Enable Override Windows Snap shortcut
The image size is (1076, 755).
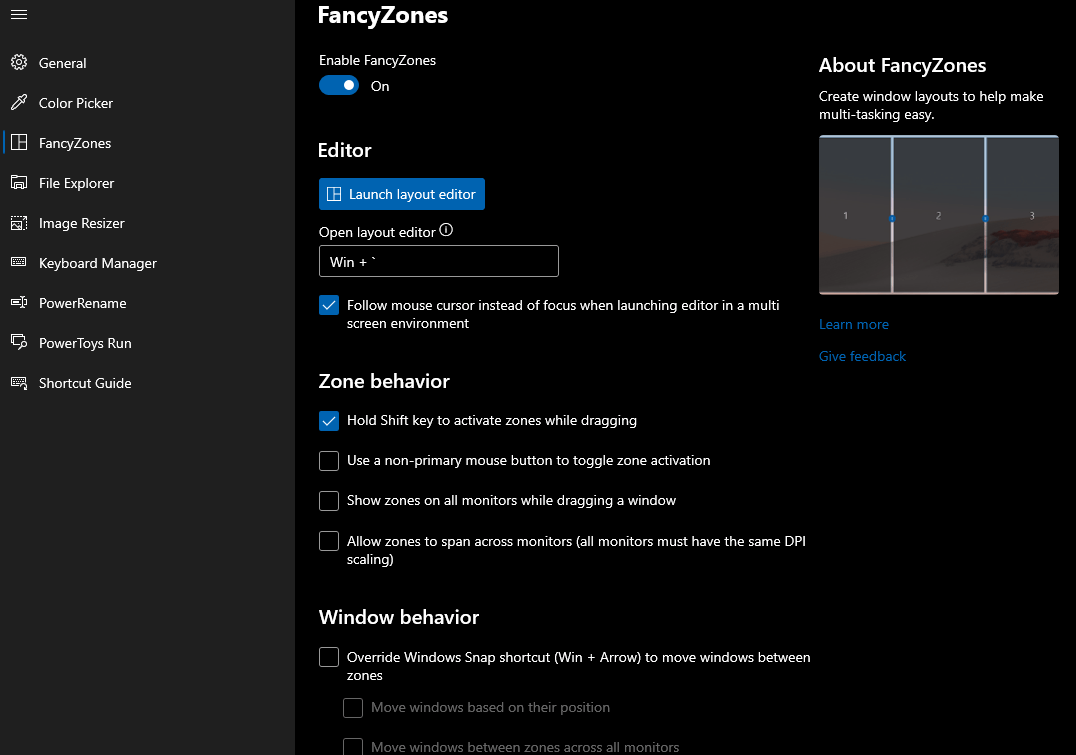[x=329, y=657]
